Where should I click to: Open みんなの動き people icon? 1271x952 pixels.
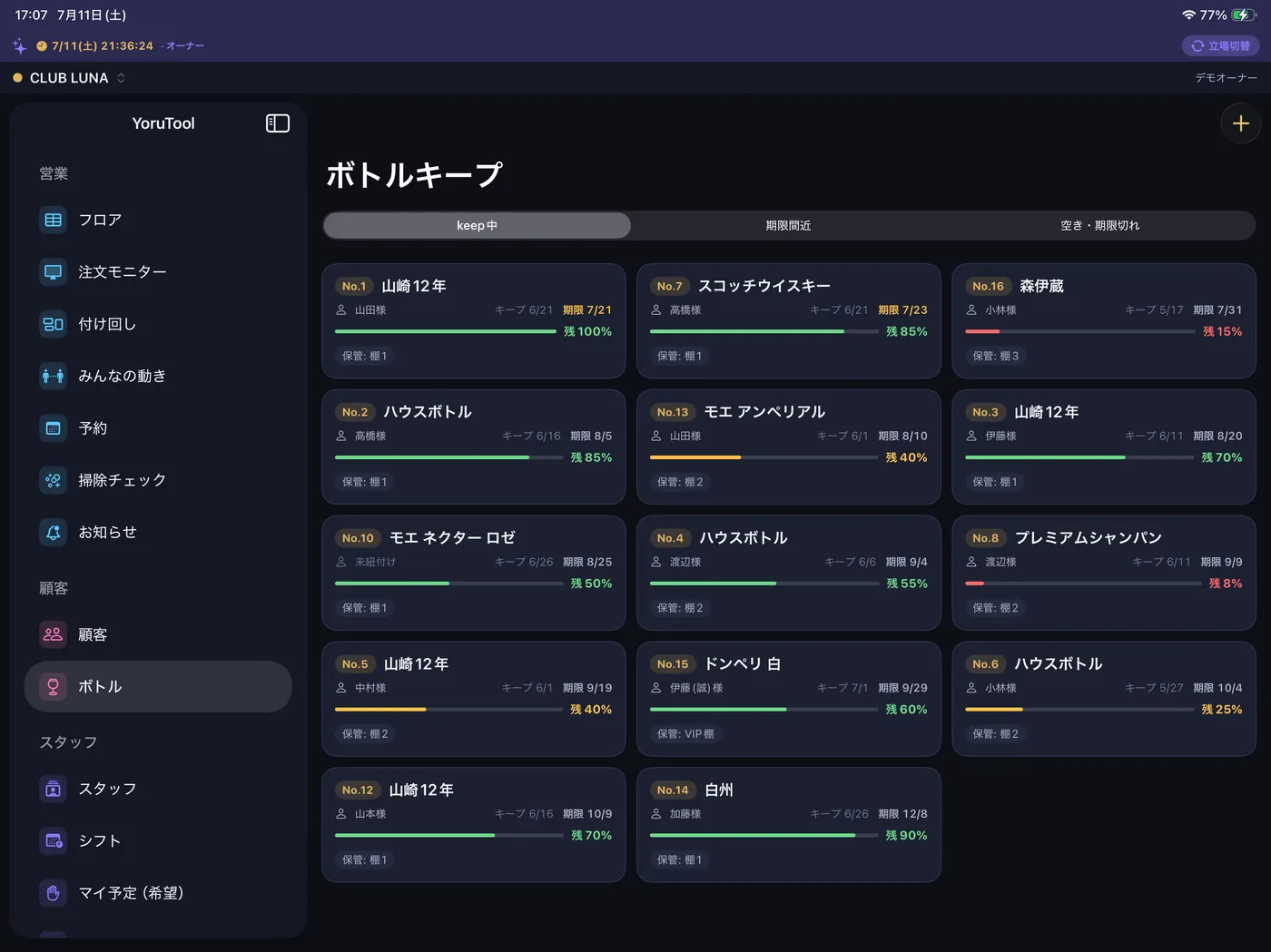[x=54, y=376]
